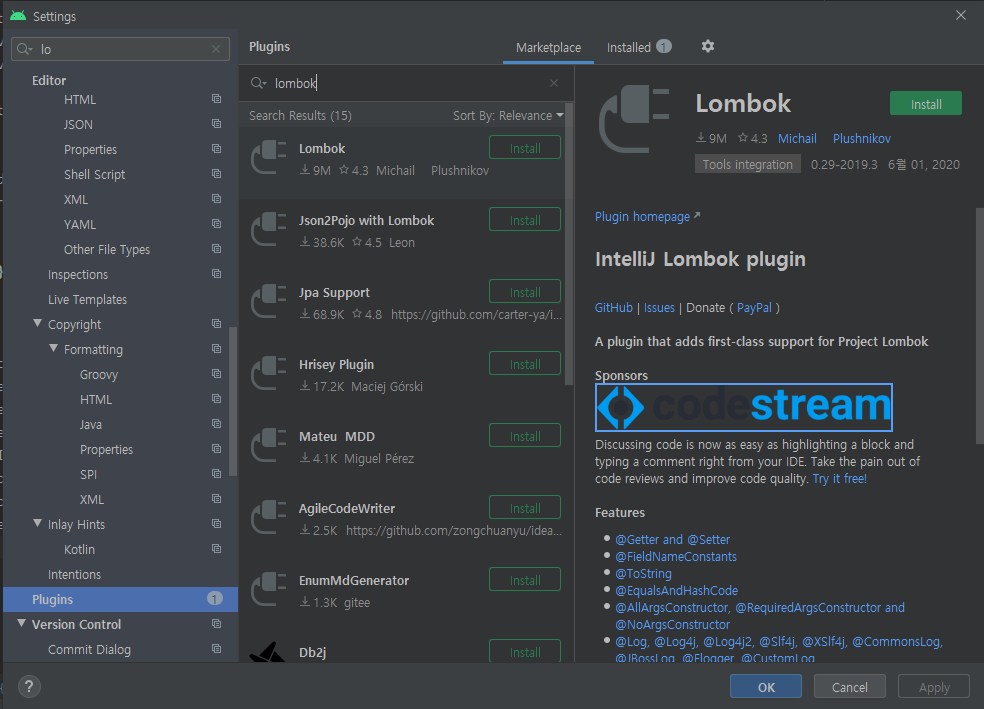This screenshot has height=709, width=984.
Task: Open the Issues link
Action: (x=659, y=307)
